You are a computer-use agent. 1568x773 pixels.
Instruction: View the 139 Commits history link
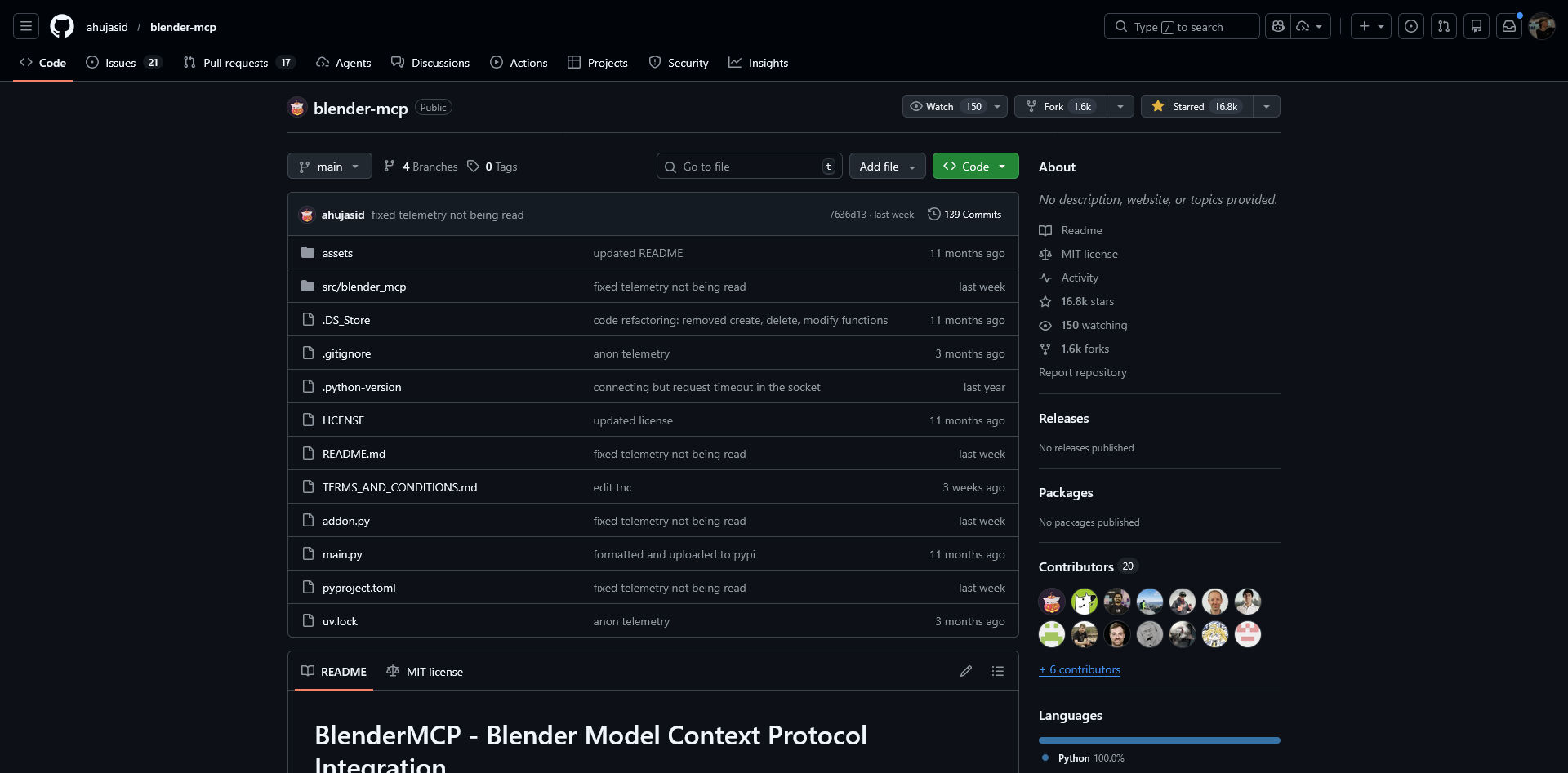pyautogui.click(x=964, y=214)
